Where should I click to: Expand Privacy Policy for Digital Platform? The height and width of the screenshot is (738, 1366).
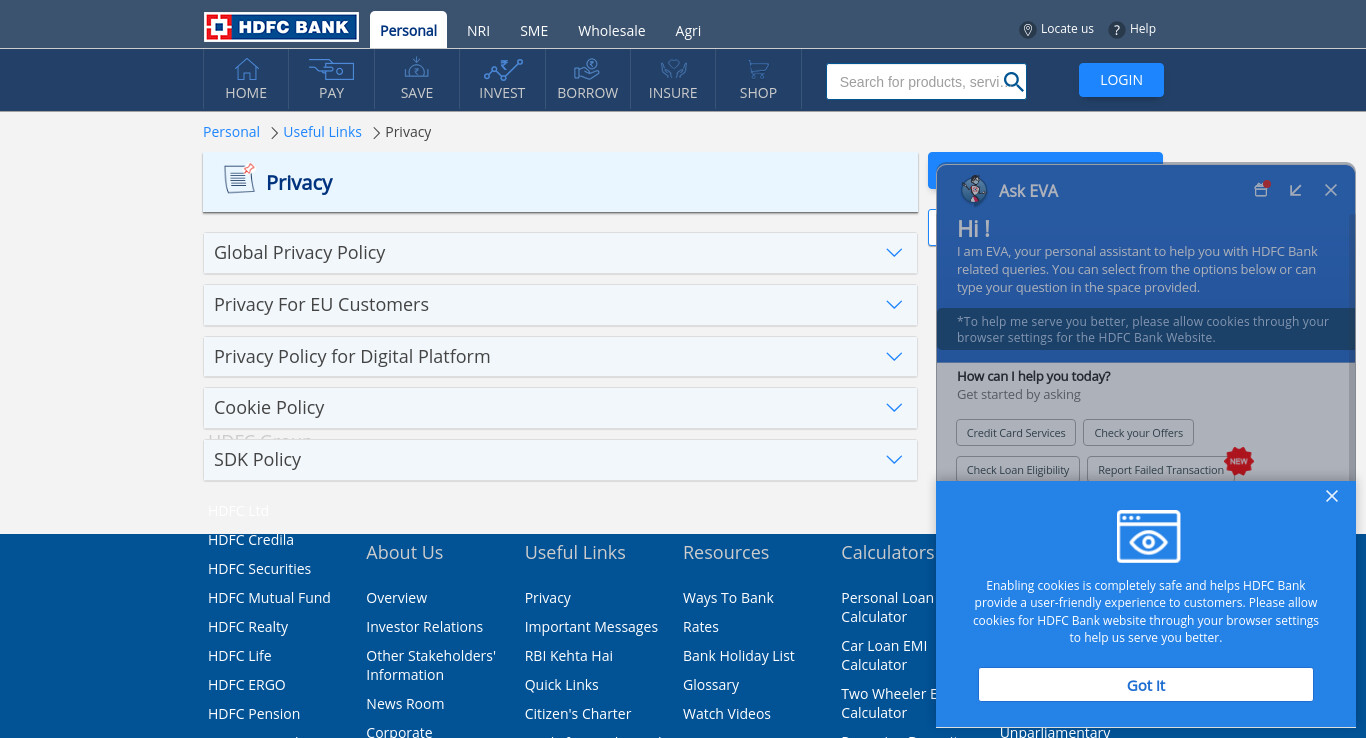coord(560,357)
